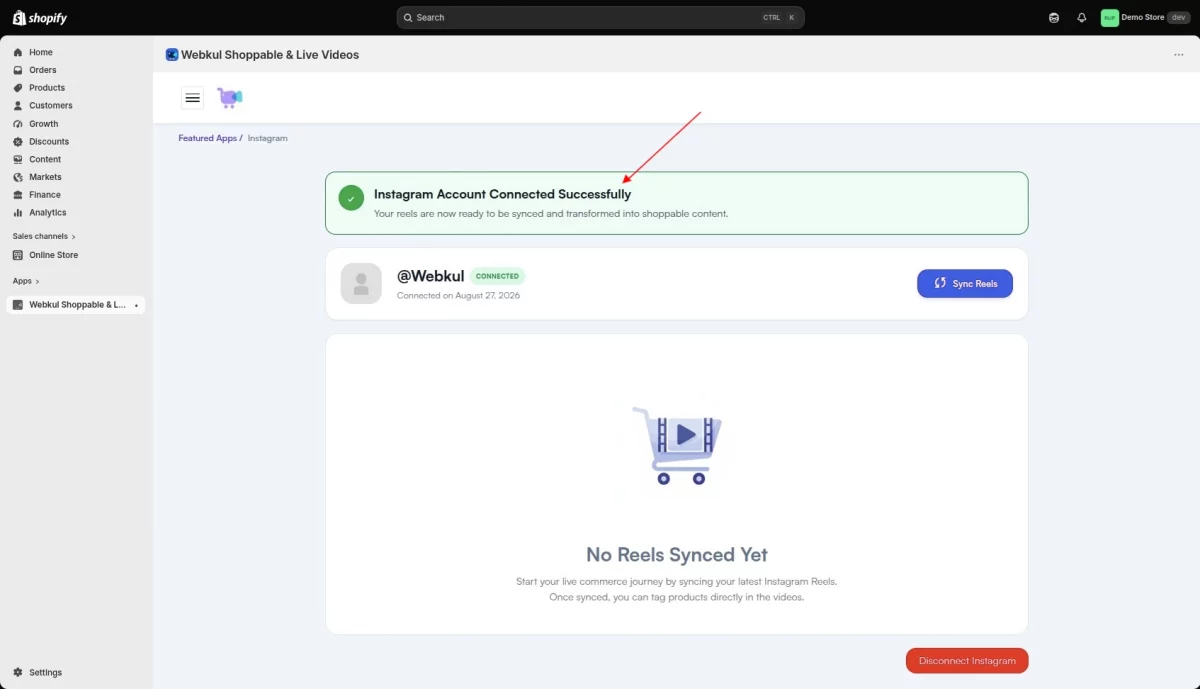Select Webkul Shoppable & Live Videos app entry
The height and width of the screenshot is (689, 1200).
tap(77, 305)
